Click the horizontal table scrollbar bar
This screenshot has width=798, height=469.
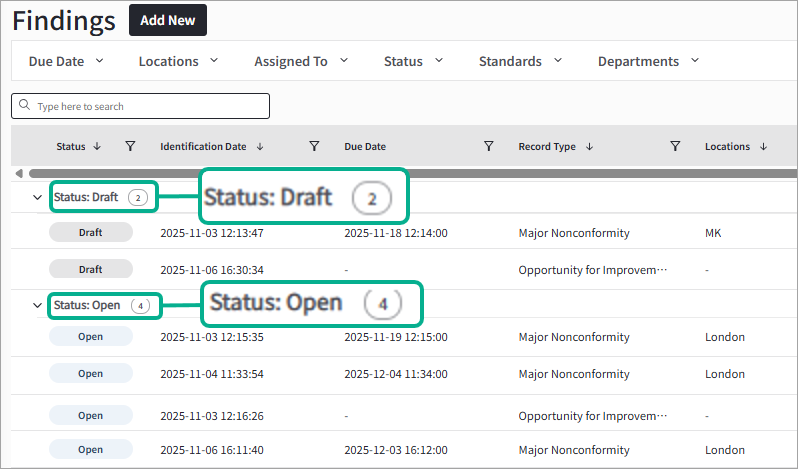point(413,173)
